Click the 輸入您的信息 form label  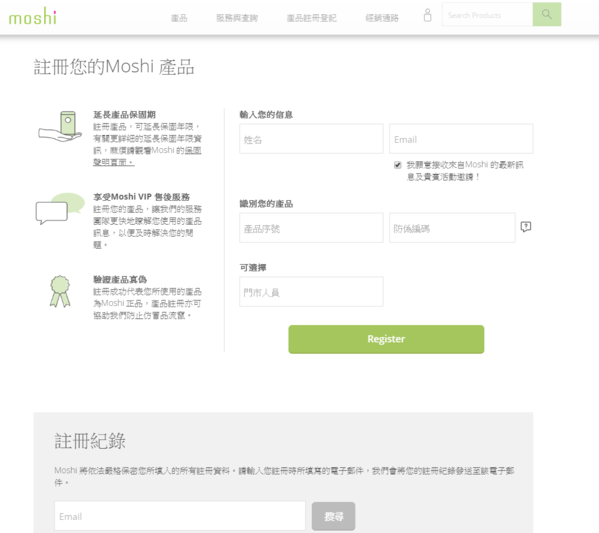coord(266,115)
